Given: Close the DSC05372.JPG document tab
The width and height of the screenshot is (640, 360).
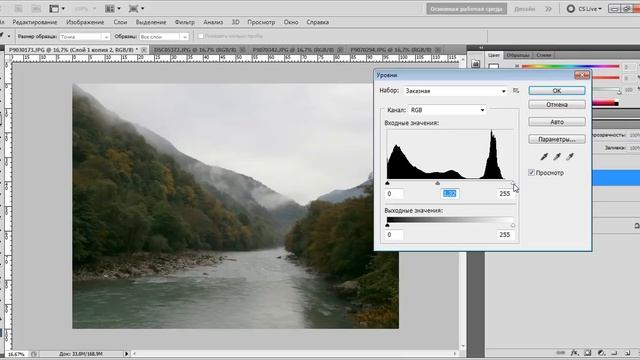Looking at the screenshot, I should pos(242,49).
